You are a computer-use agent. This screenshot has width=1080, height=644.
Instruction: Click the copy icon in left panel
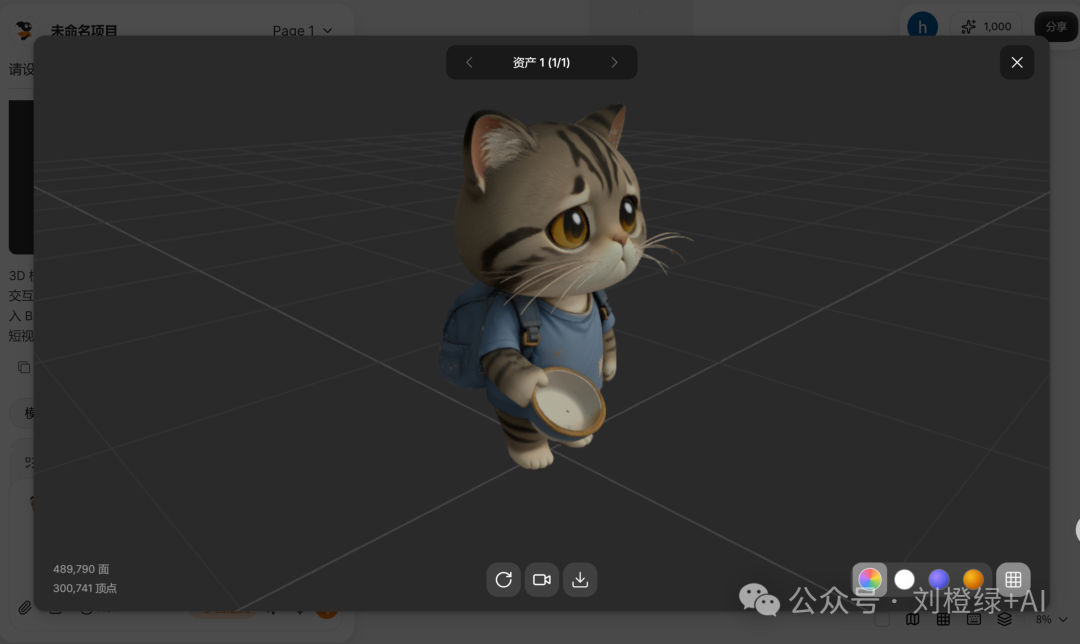(24, 367)
